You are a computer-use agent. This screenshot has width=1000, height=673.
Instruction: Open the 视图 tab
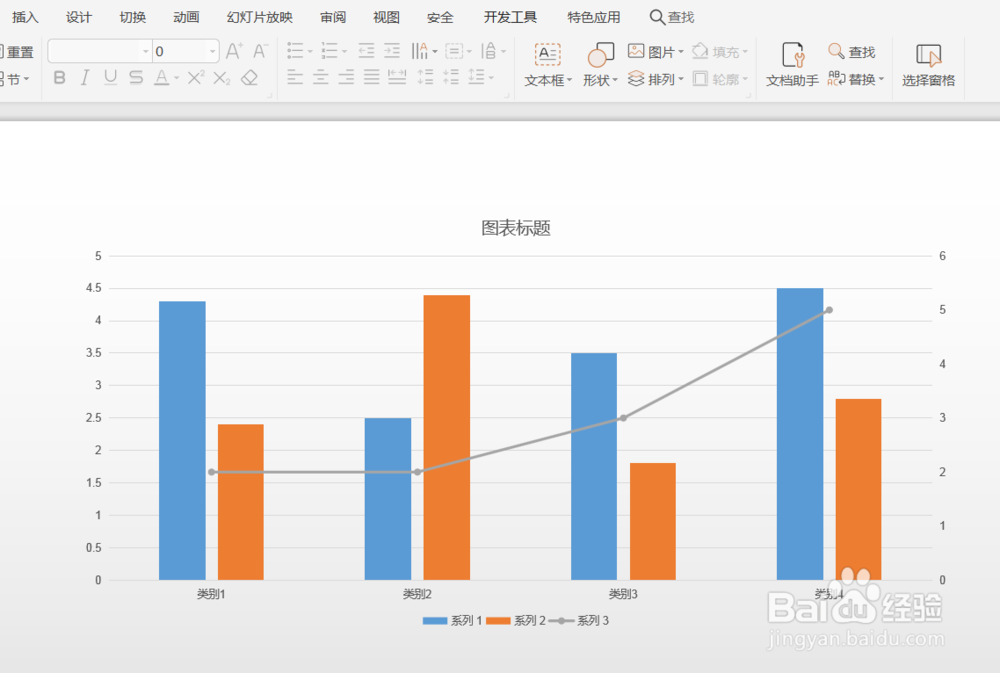[x=386, y=17]
